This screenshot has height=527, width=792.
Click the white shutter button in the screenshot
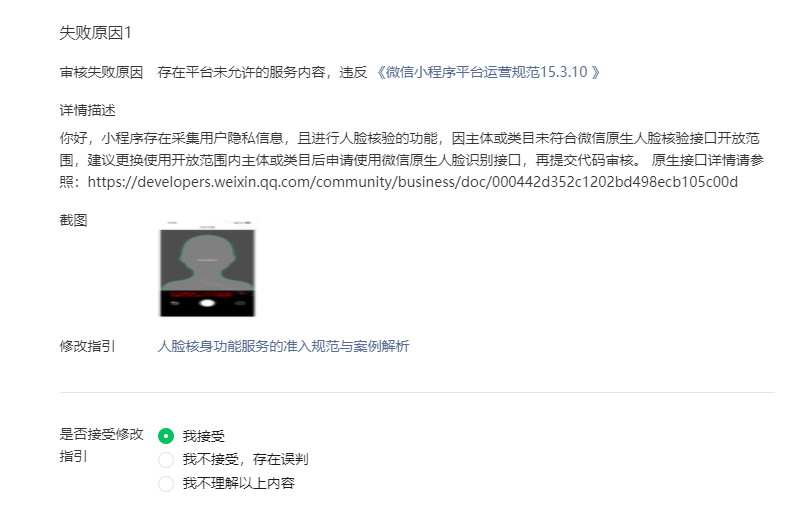coord(207,303)
